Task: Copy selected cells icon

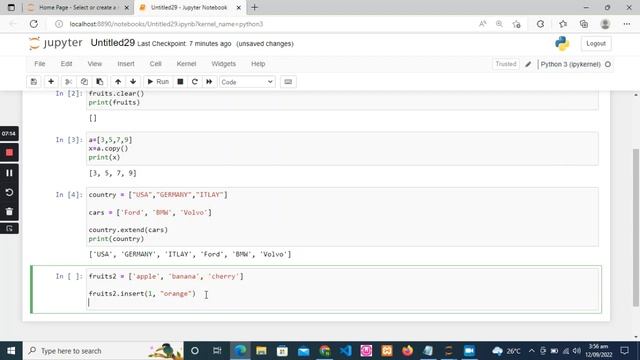Action: coord(84,82)
